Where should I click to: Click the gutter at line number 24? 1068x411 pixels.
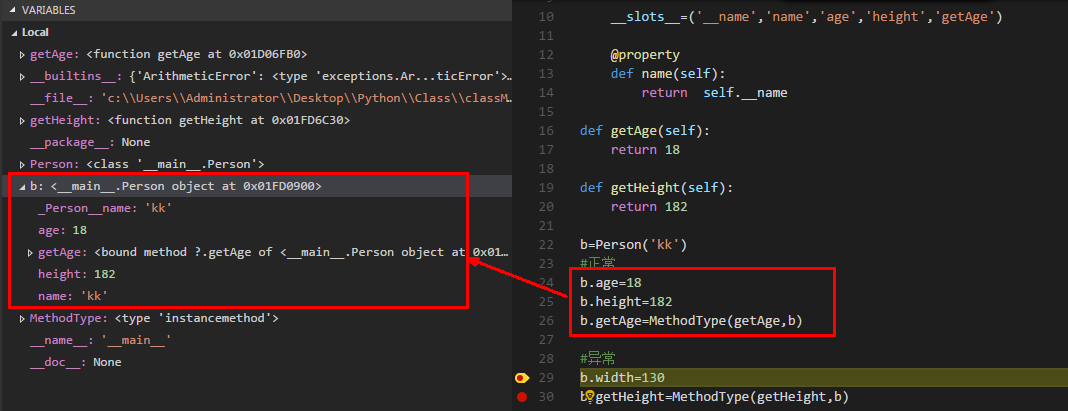pyautogui.click(x=545, y=283)
